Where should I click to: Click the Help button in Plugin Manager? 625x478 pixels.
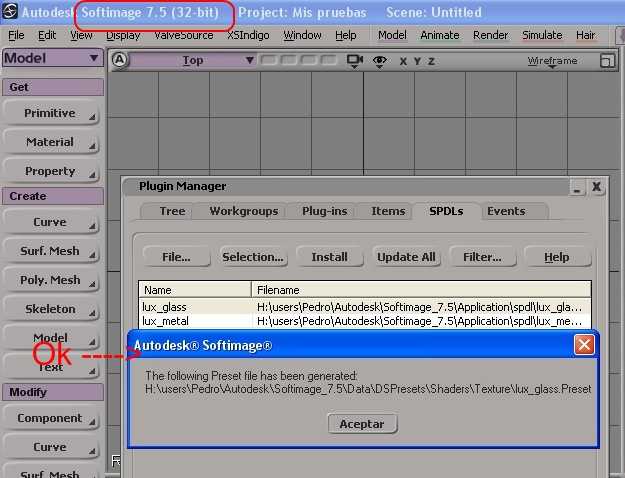tap(557, 257)
